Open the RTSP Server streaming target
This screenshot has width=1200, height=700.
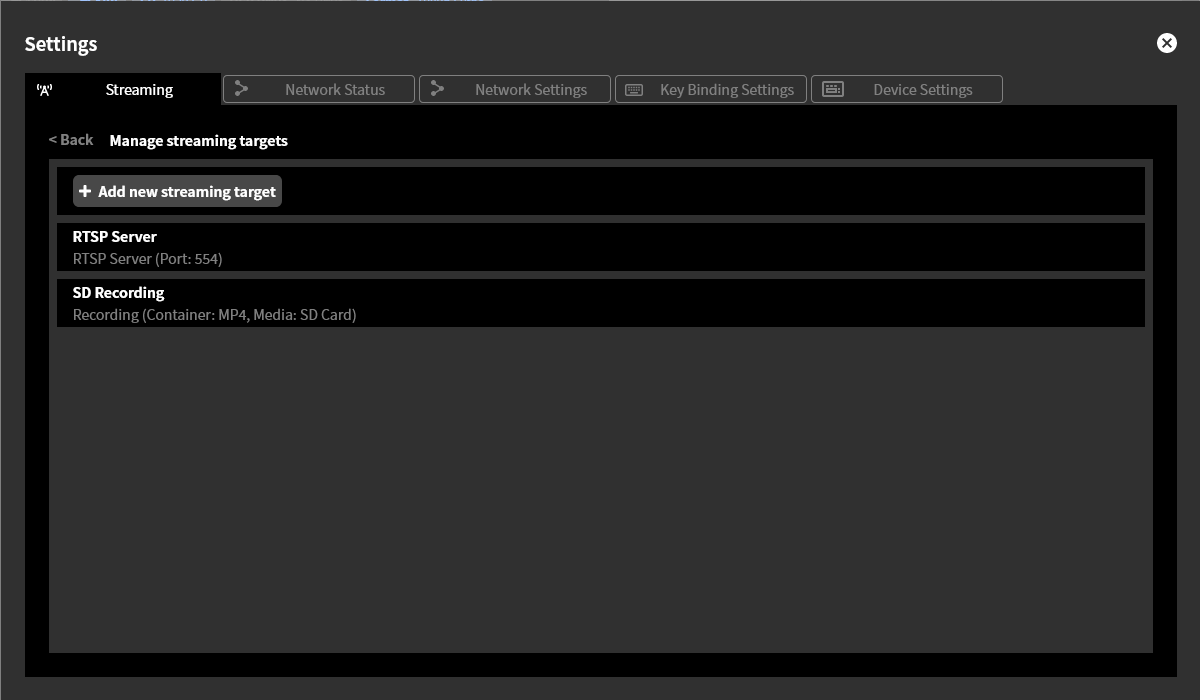click(x=115, y=237)
